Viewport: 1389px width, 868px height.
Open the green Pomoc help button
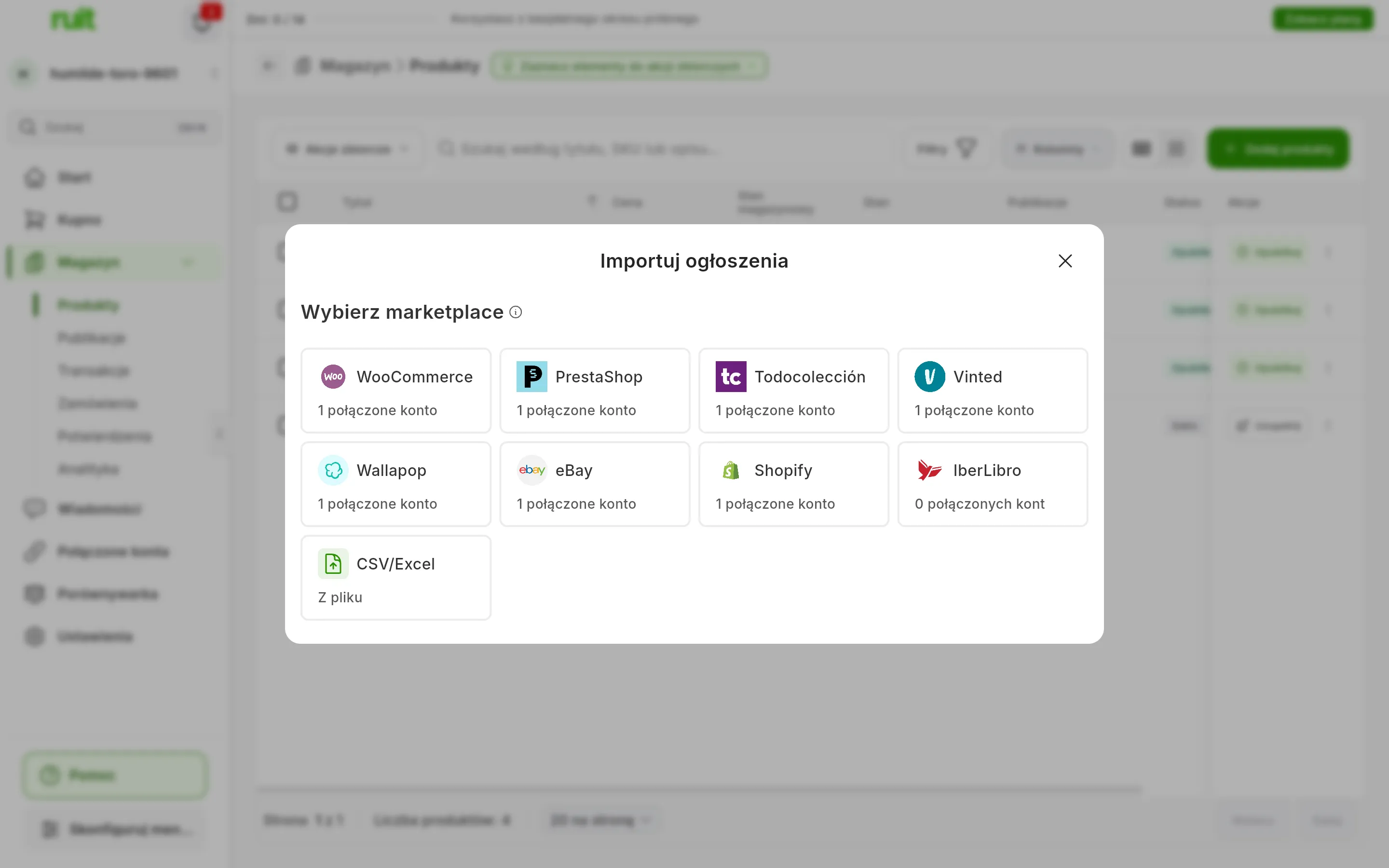tap(115, 775)
